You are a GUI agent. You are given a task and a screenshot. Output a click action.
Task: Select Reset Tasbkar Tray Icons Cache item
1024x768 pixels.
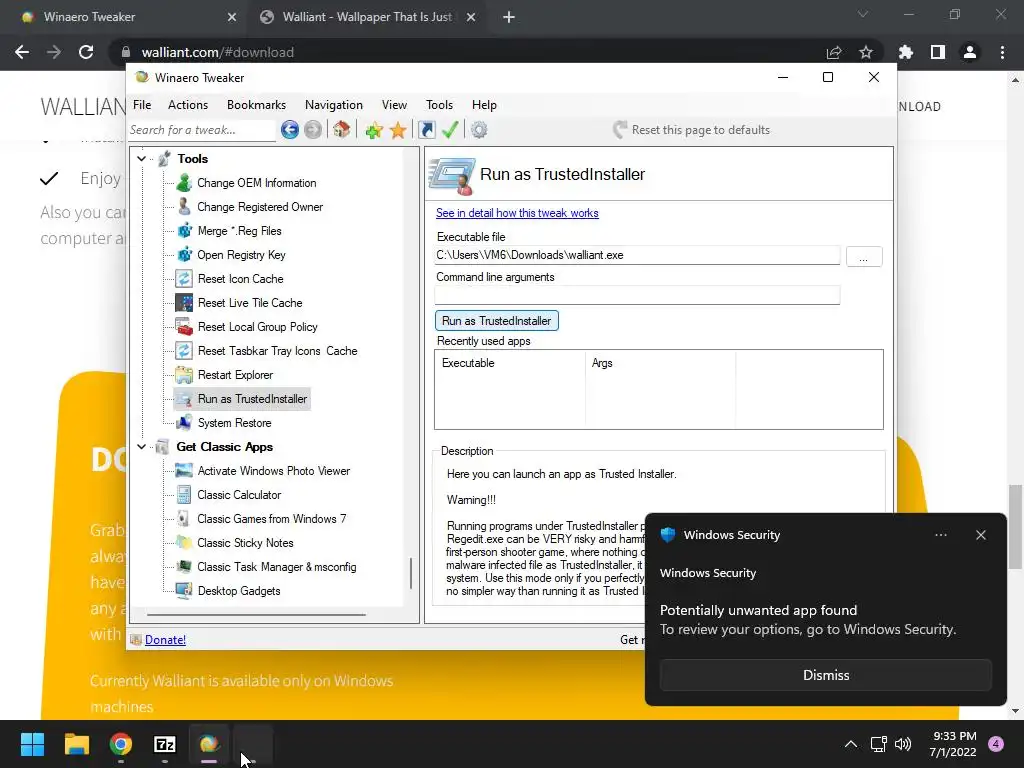click(x=278, y=351)
